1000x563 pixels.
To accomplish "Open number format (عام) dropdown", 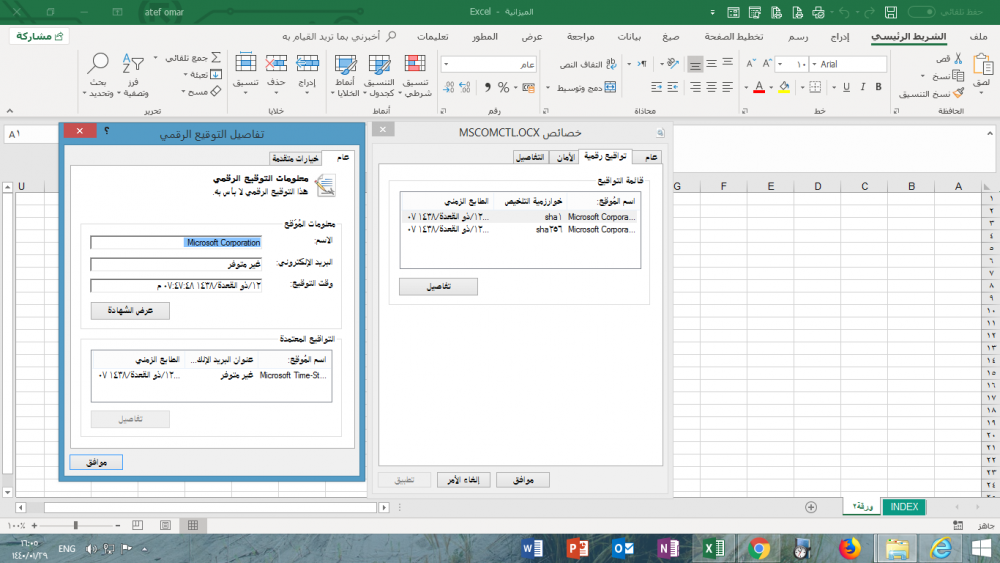I will [x=446, y=64].
